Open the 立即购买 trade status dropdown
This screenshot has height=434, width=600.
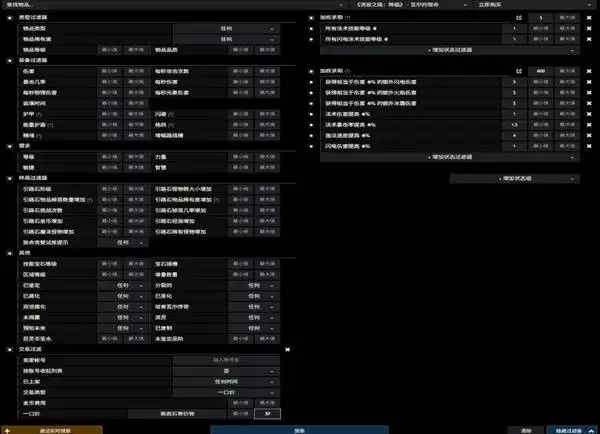click(x=533, y=5)
